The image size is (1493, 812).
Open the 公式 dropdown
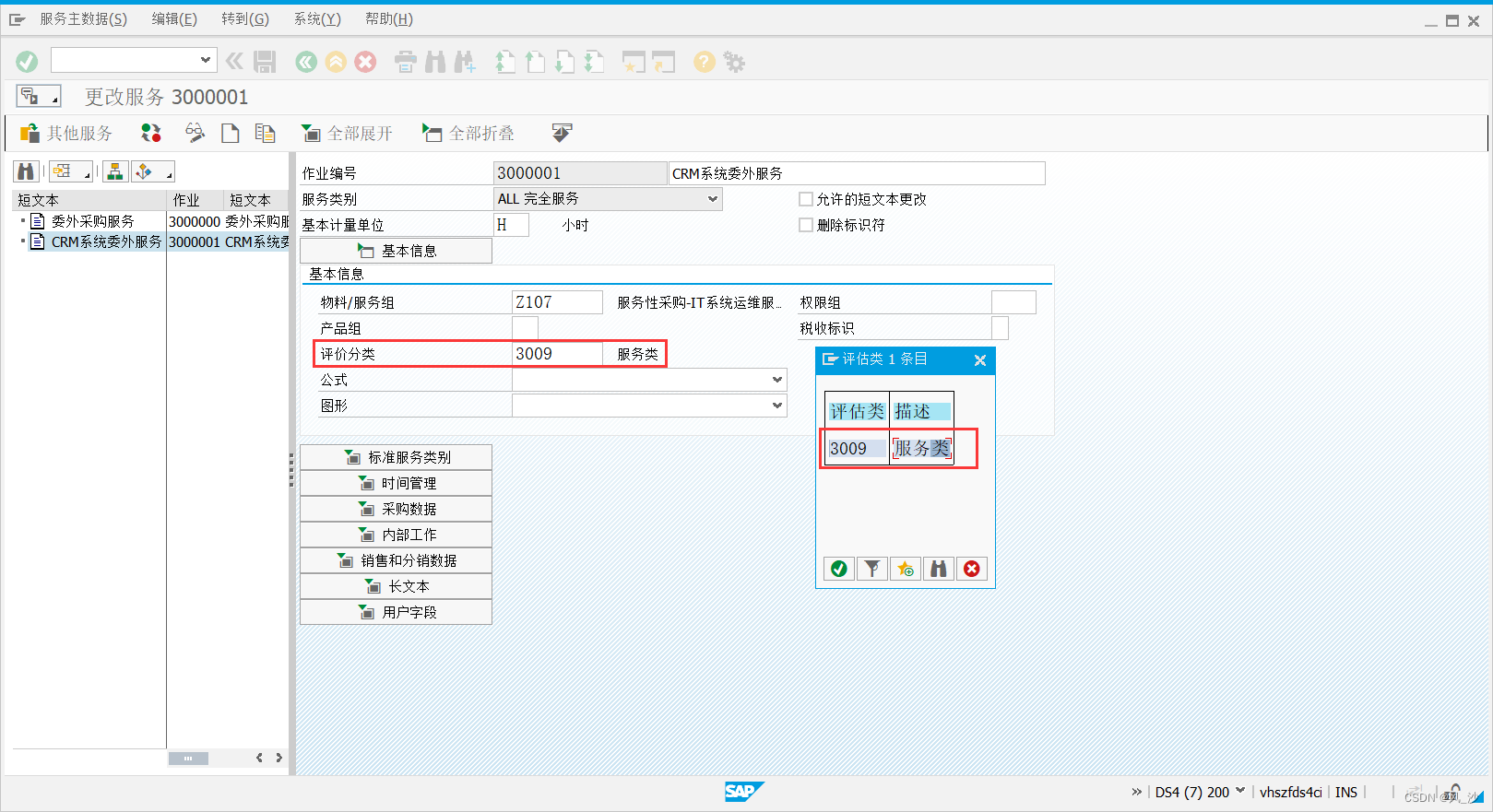pos(776,380)
